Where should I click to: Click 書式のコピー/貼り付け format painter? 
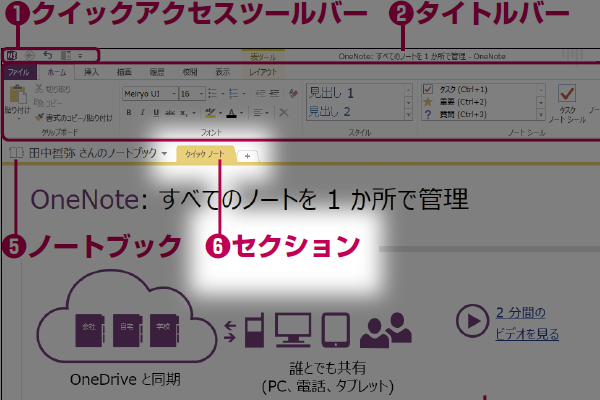coord(73,118)
